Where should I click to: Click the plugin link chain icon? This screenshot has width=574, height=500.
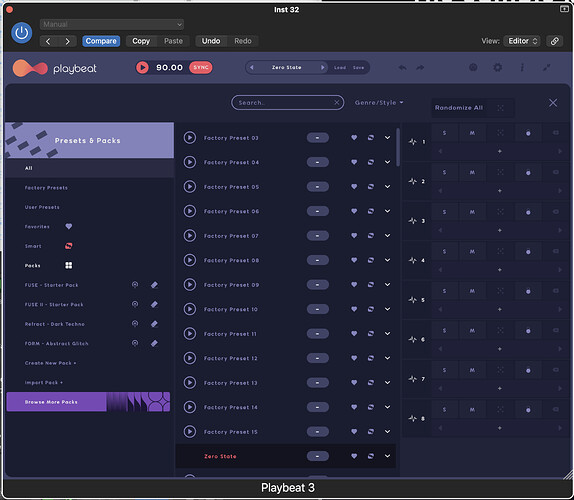[555, 41]
